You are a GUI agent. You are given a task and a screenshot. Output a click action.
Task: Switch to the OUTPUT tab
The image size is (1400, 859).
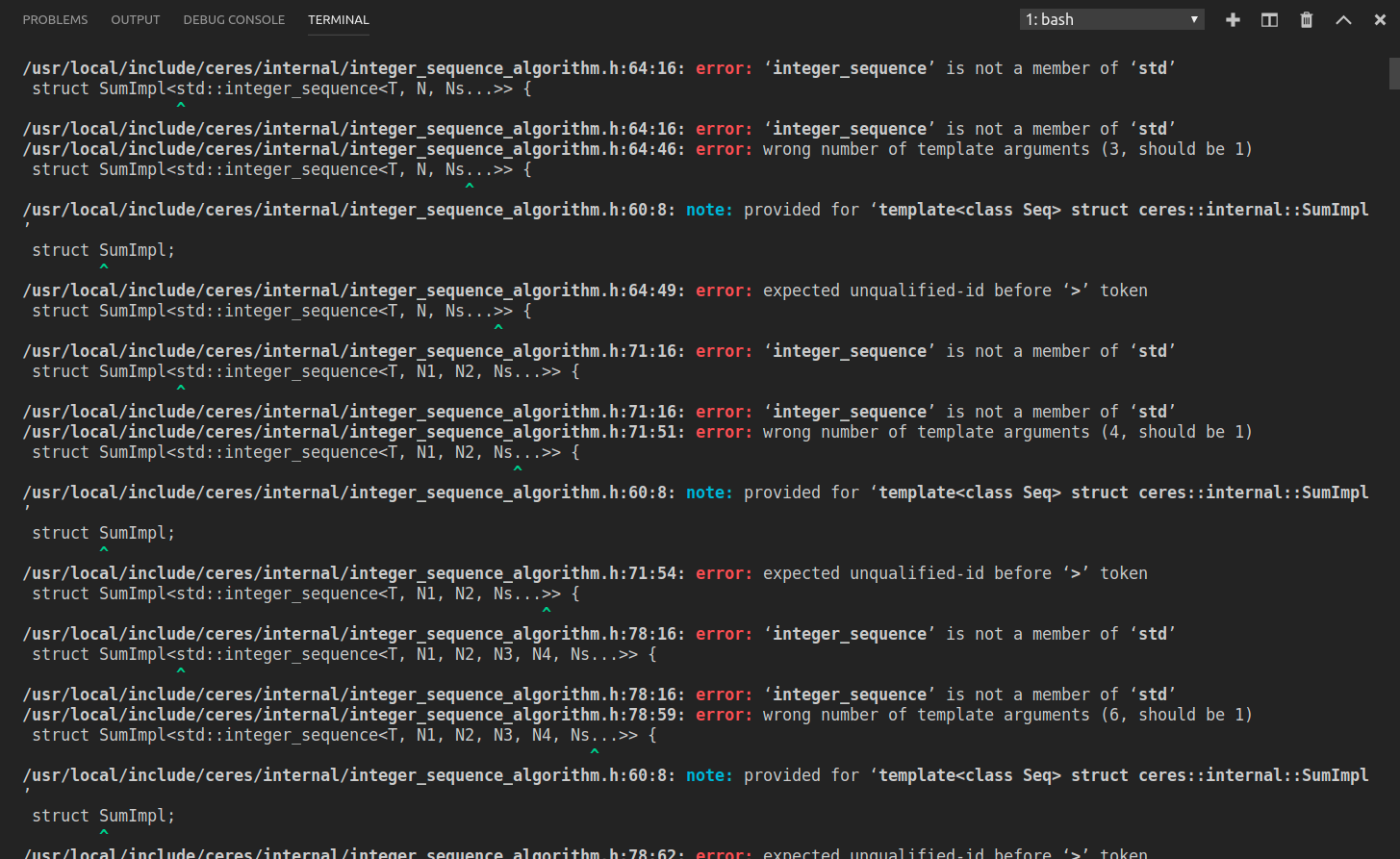[136, 19]
